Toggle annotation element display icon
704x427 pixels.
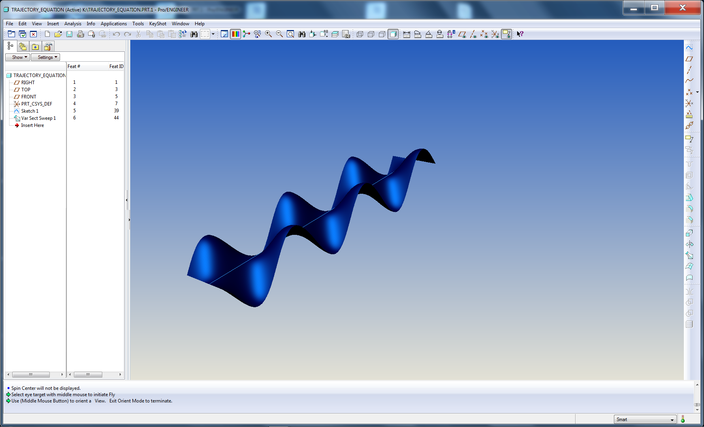(x=506, y=34)
